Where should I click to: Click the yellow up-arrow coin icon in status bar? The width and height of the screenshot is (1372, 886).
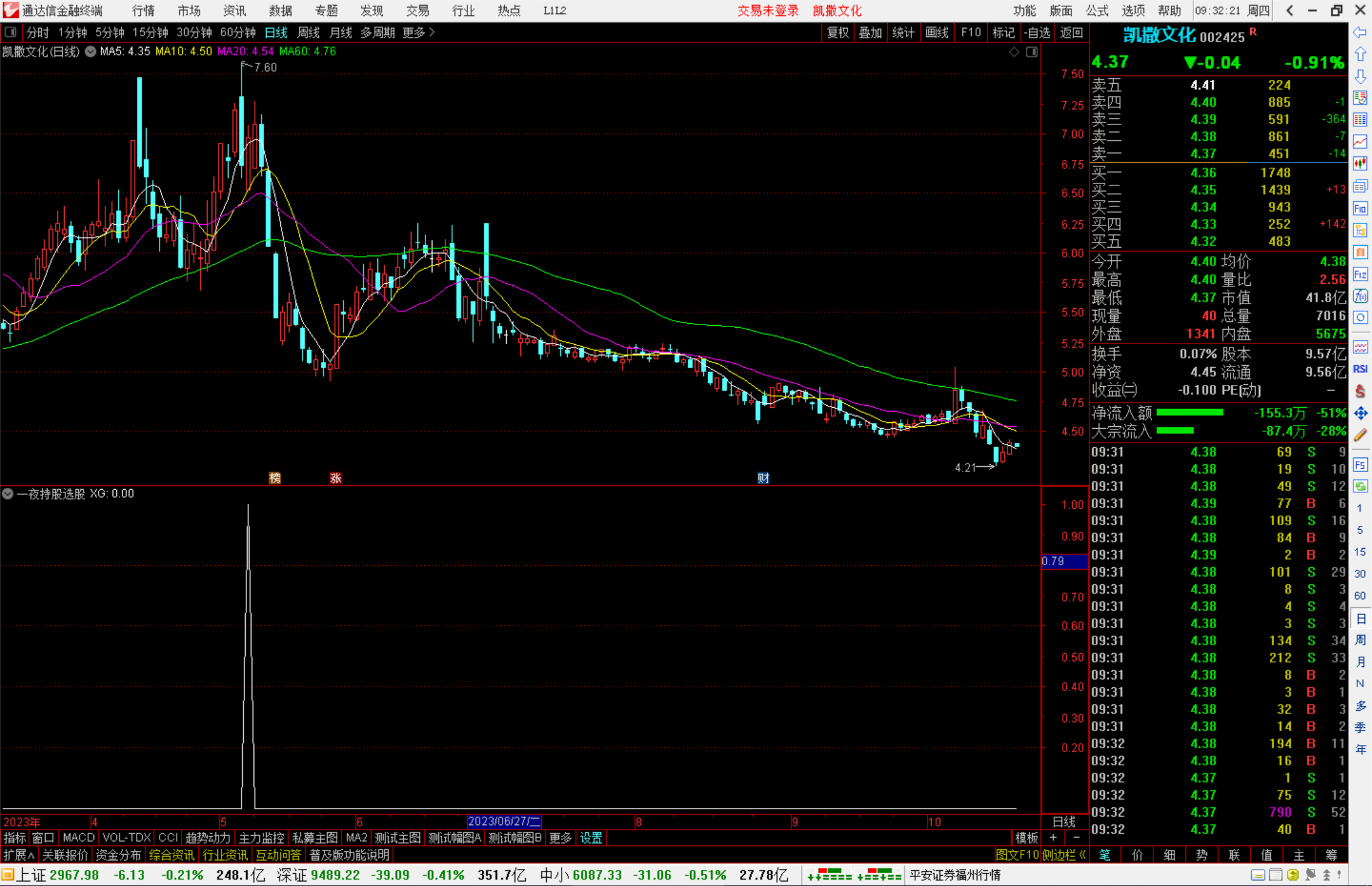pos(1293,875)
